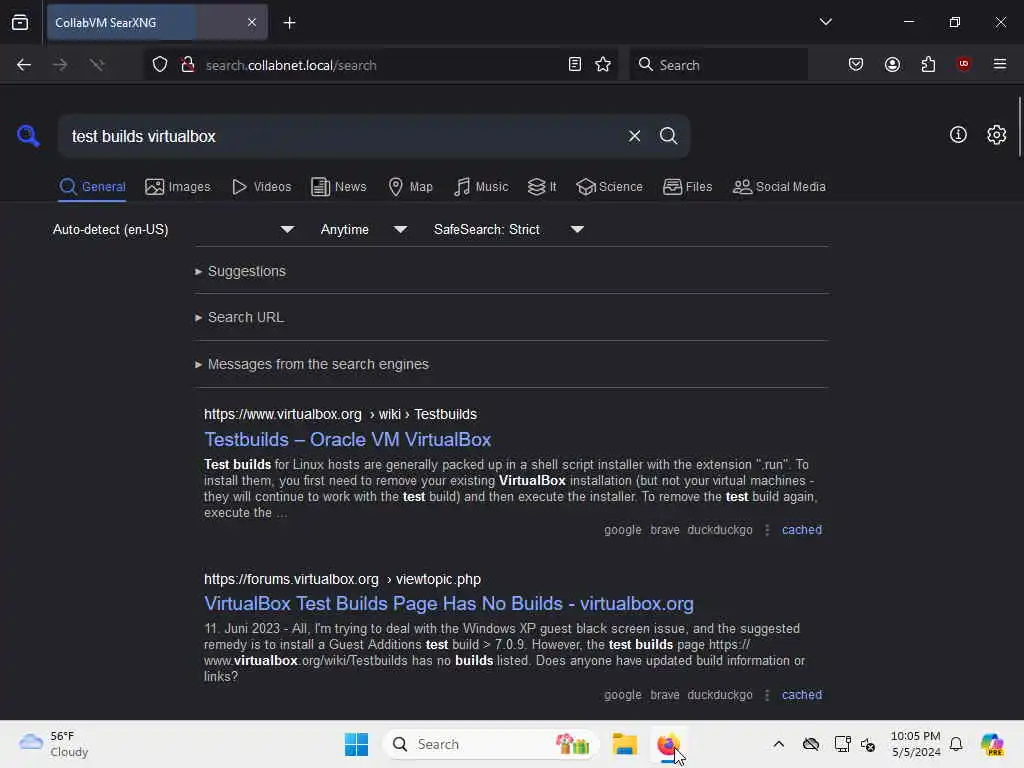1024x768 pixels.
Task: Click inside the 'test builds virtualbox' query field
Action: tap(340, 136)
